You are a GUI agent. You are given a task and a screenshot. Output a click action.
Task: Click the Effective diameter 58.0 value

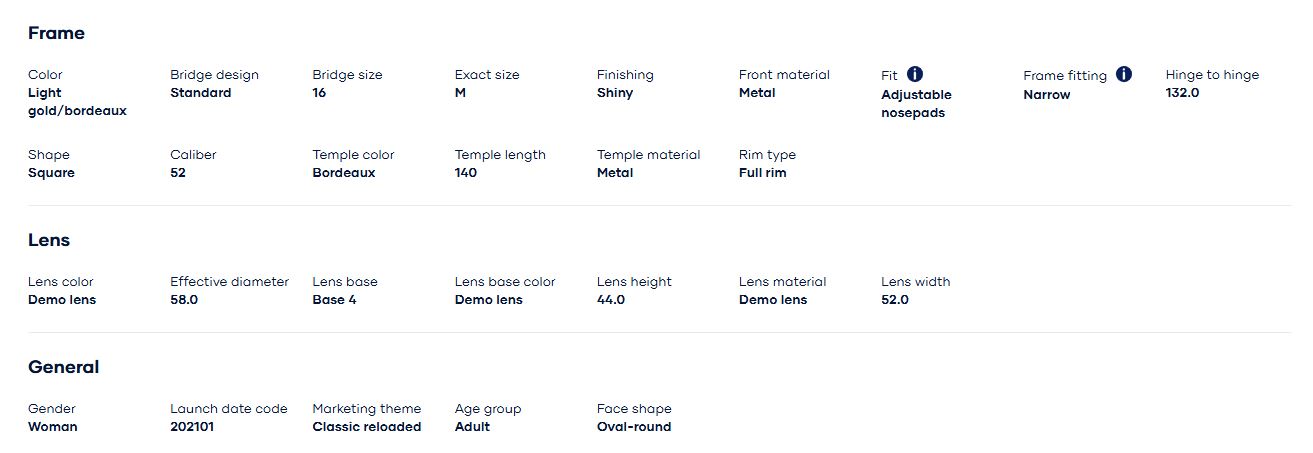pyautogui.click(x=184, y=300)
